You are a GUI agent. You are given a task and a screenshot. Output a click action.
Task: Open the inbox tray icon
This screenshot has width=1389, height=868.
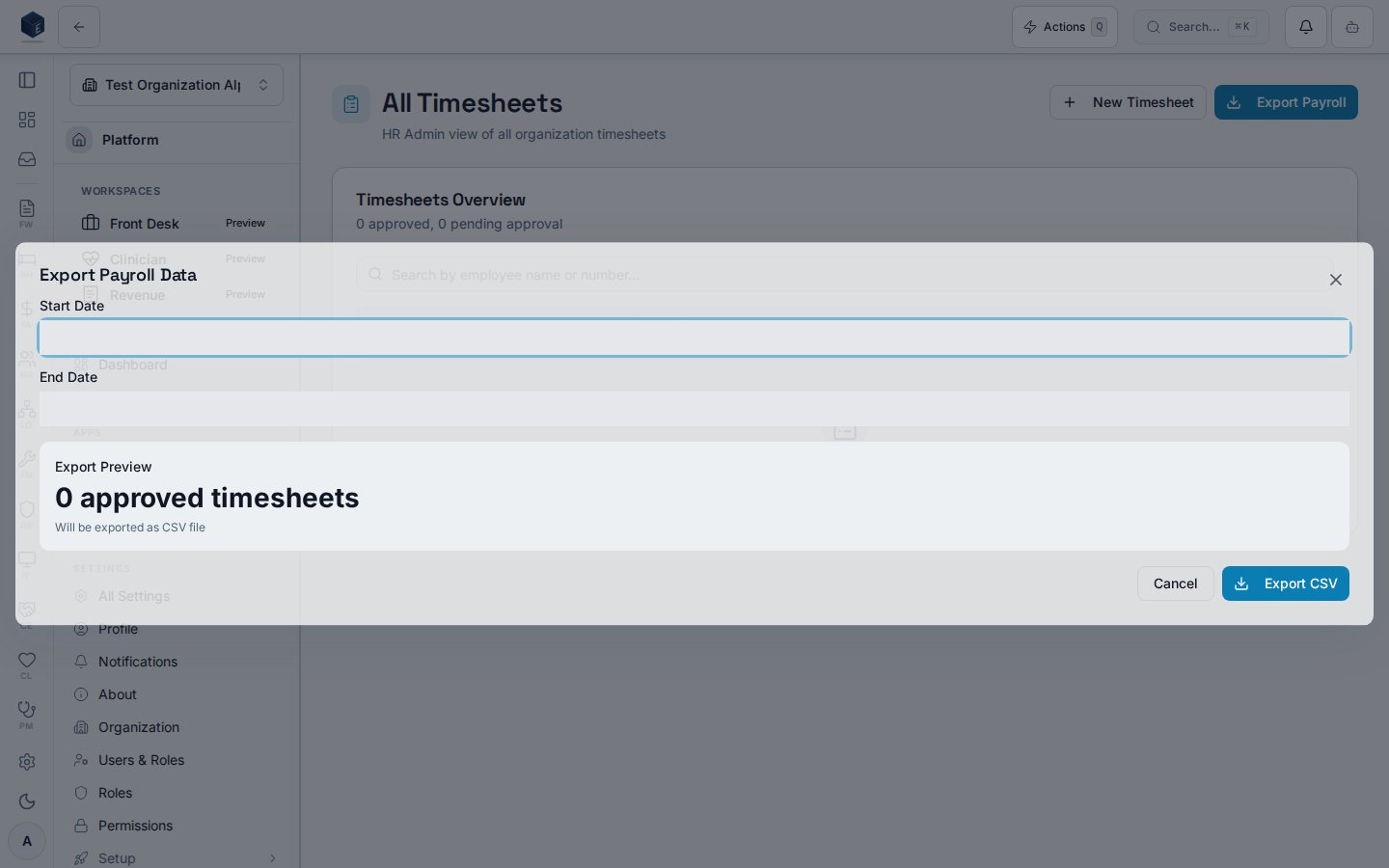point(27,159)
